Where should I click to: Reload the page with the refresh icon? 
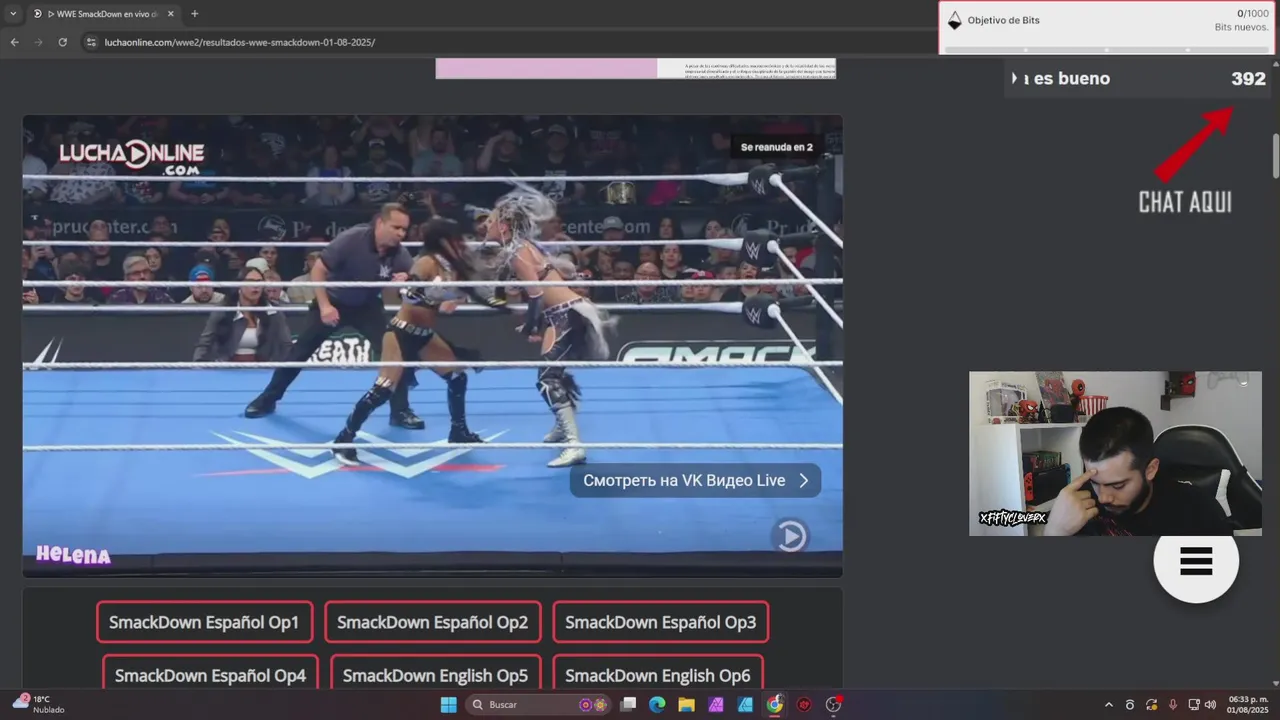click(x=62, y=42)
